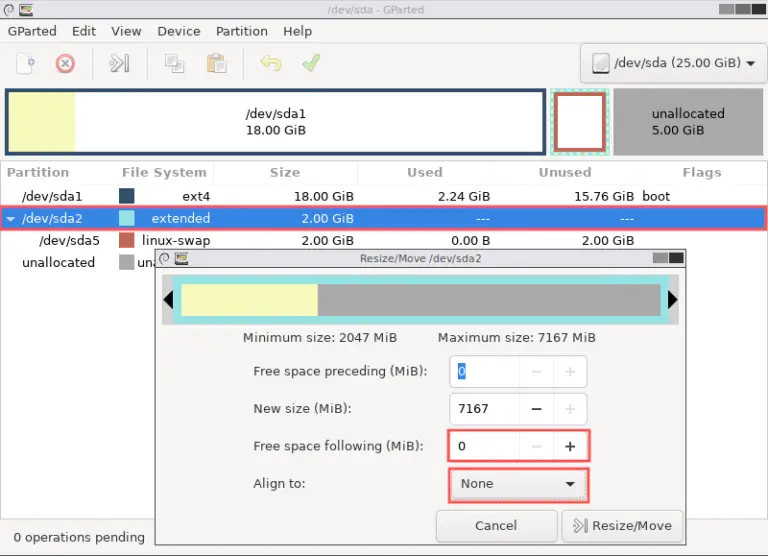The width and height of the screenshot is (768, 556).
Task: Click yellow used area in resize bar
Action: pos(249,300)
